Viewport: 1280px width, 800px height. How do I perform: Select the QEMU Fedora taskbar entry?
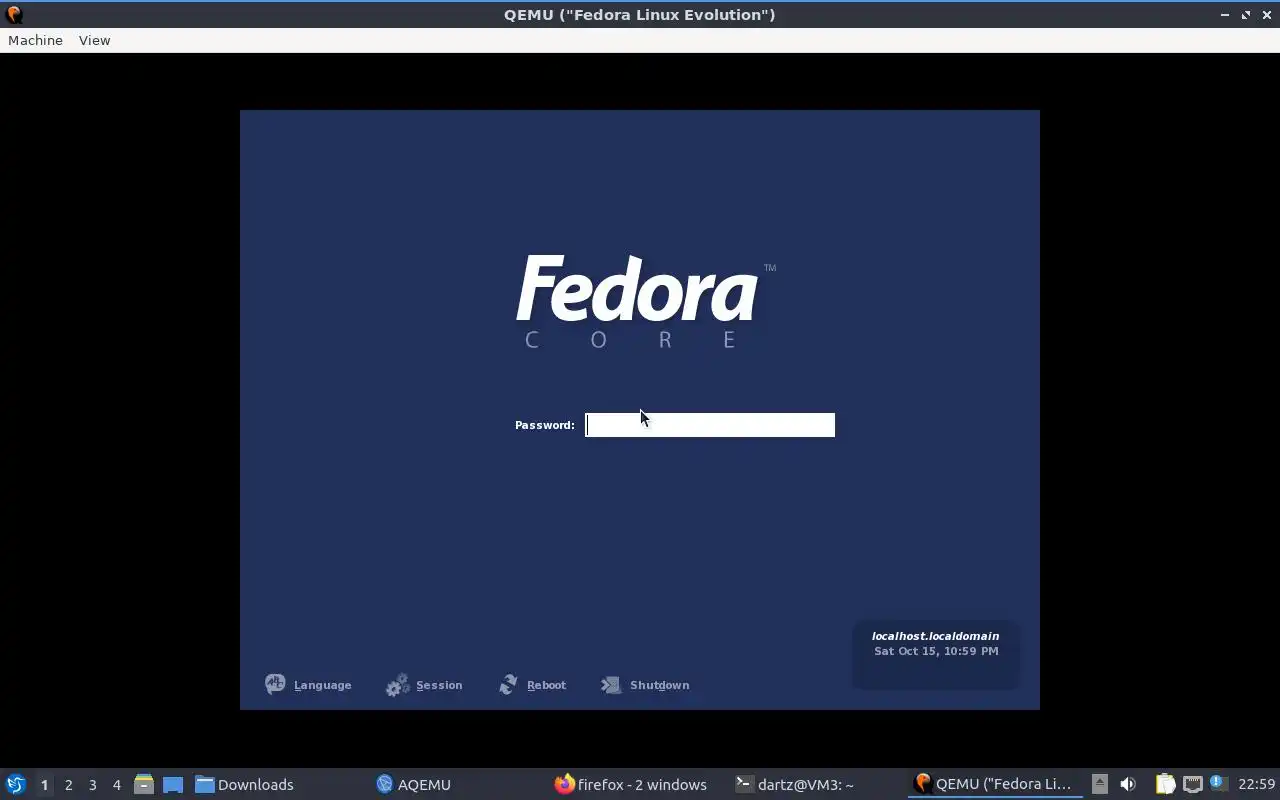(x=995, y=785)
